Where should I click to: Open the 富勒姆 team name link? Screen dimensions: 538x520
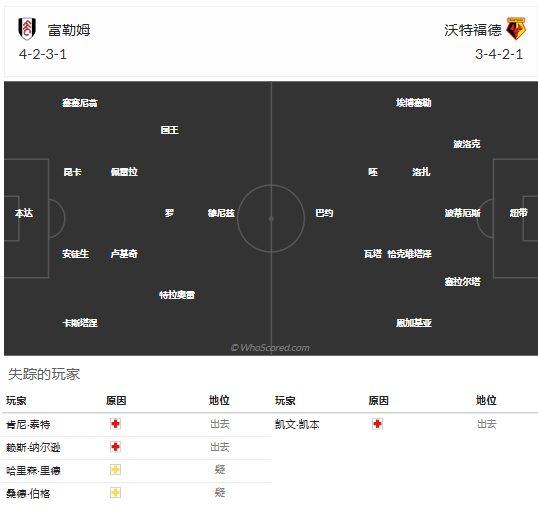click(x=69, y=30)
